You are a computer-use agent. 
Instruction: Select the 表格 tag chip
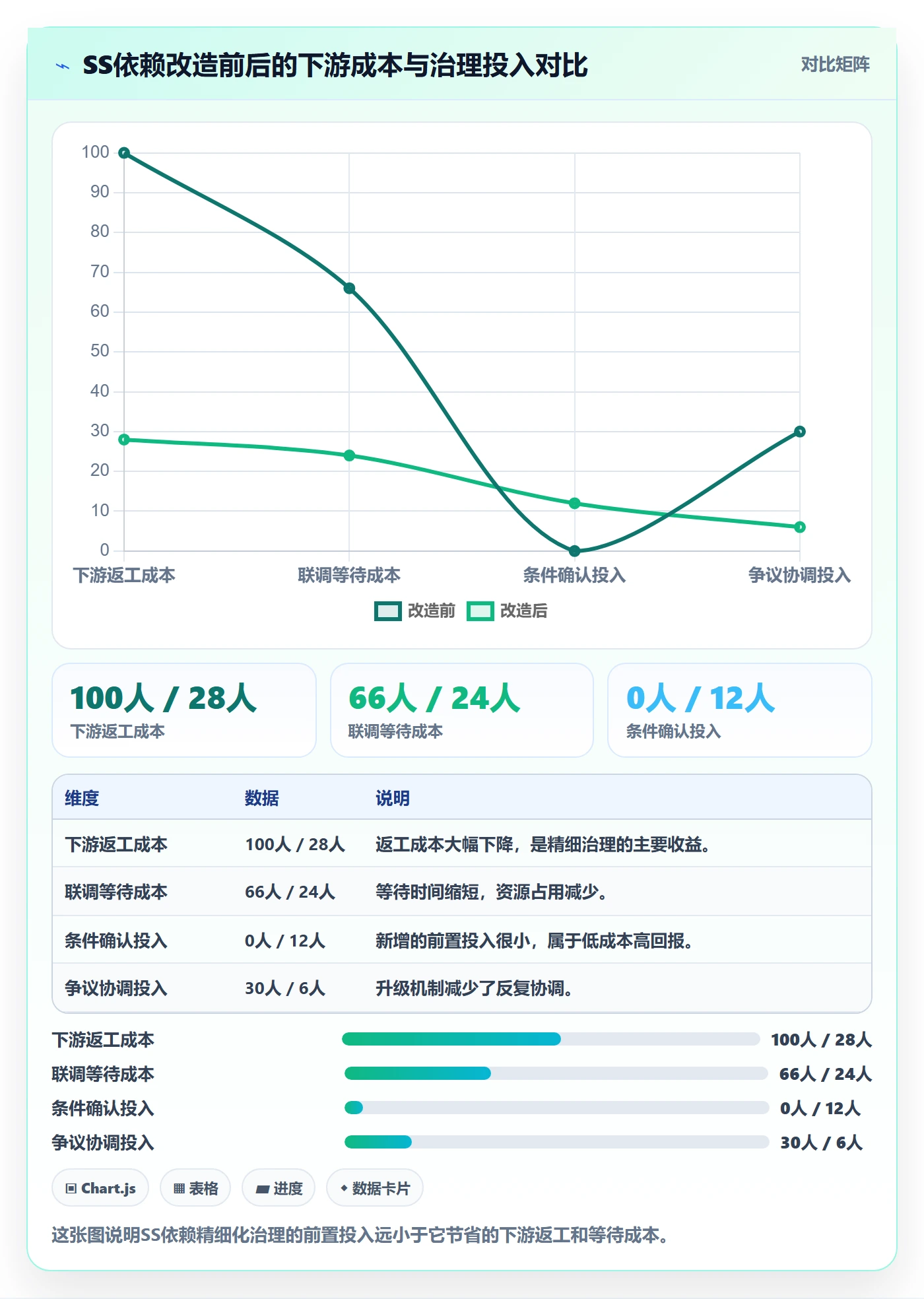click(195, 1188)
